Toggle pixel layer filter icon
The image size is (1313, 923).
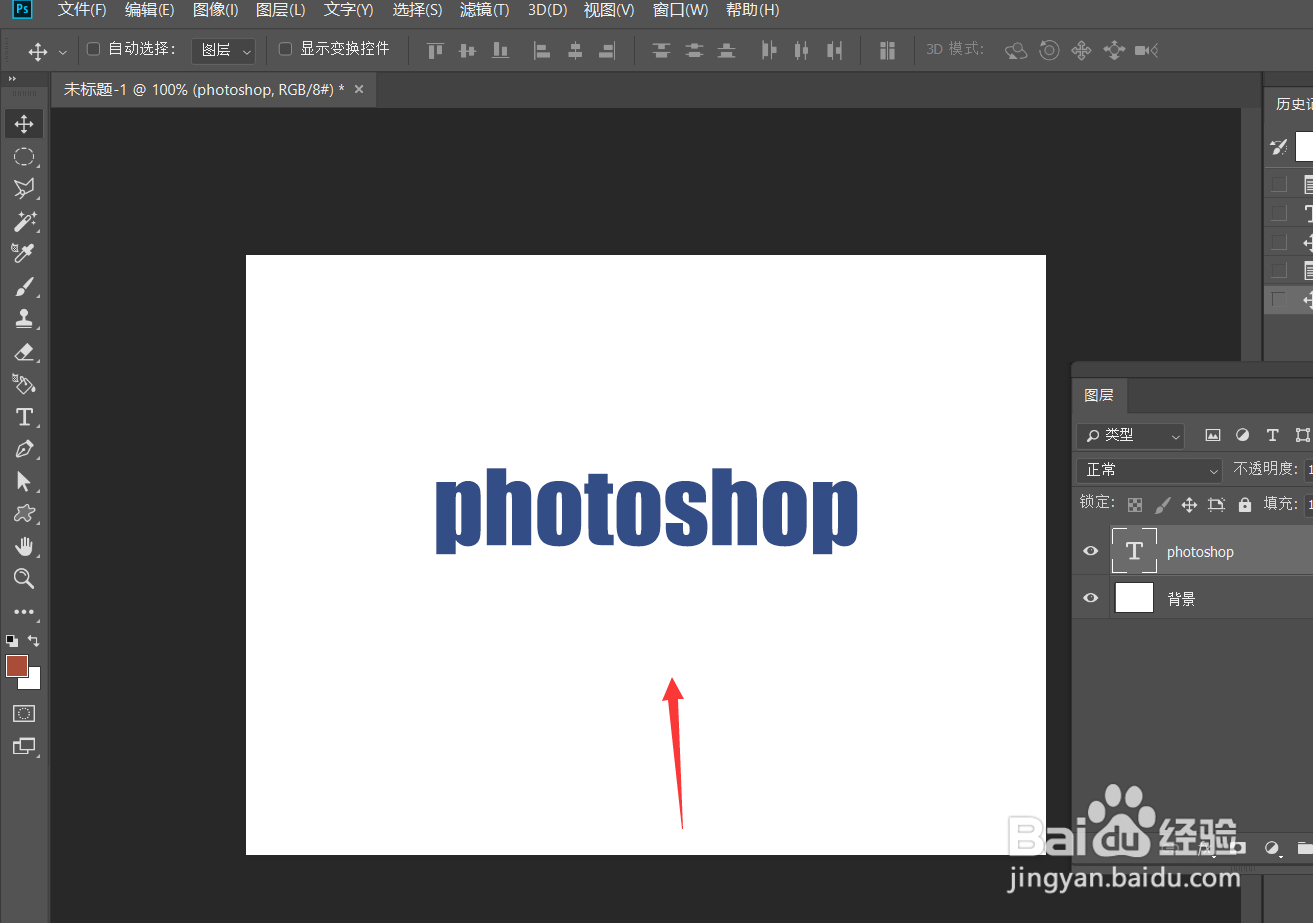pyautogui.click(x=1213, y=435)
